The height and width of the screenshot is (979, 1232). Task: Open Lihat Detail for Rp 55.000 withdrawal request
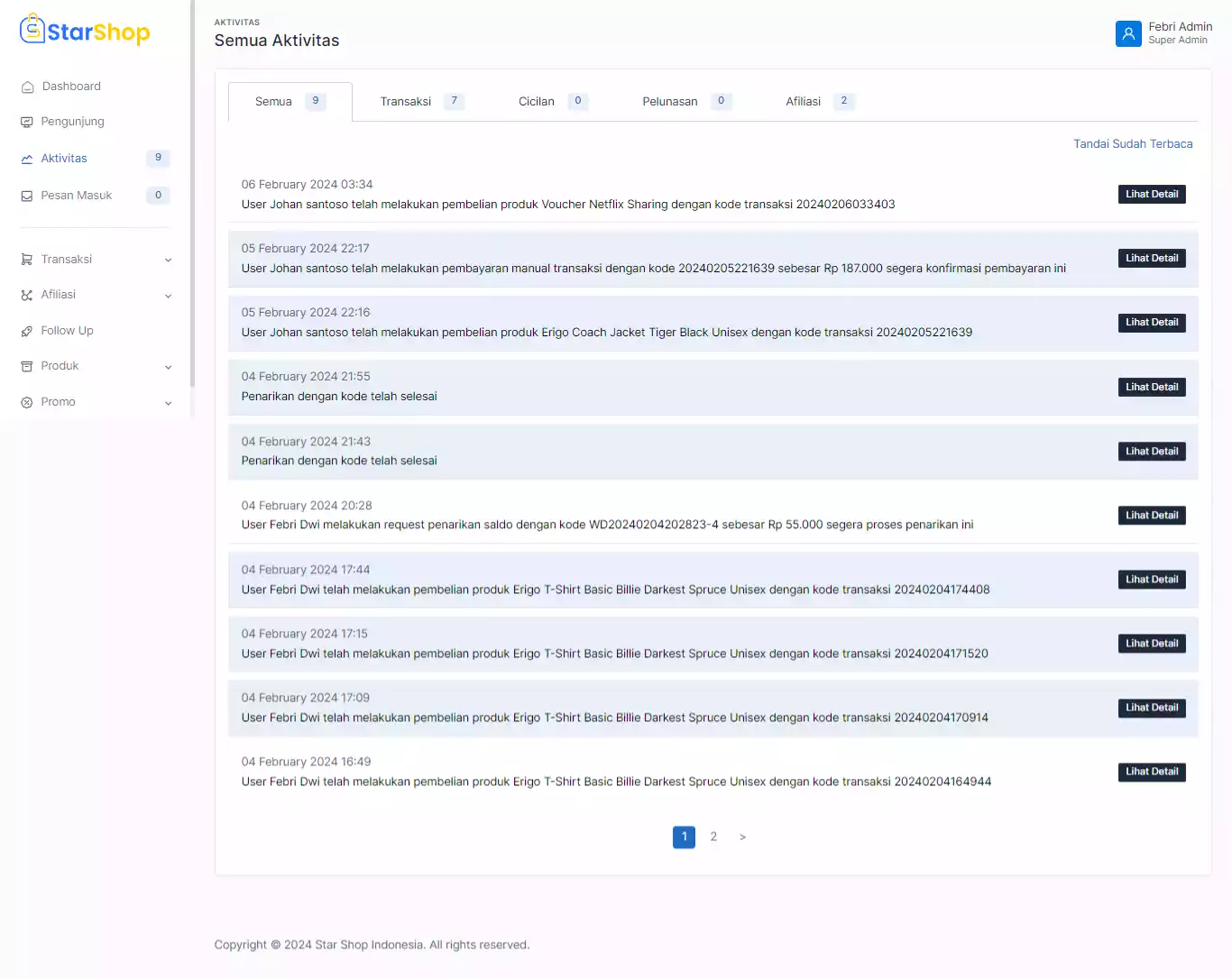(1151, 516)
